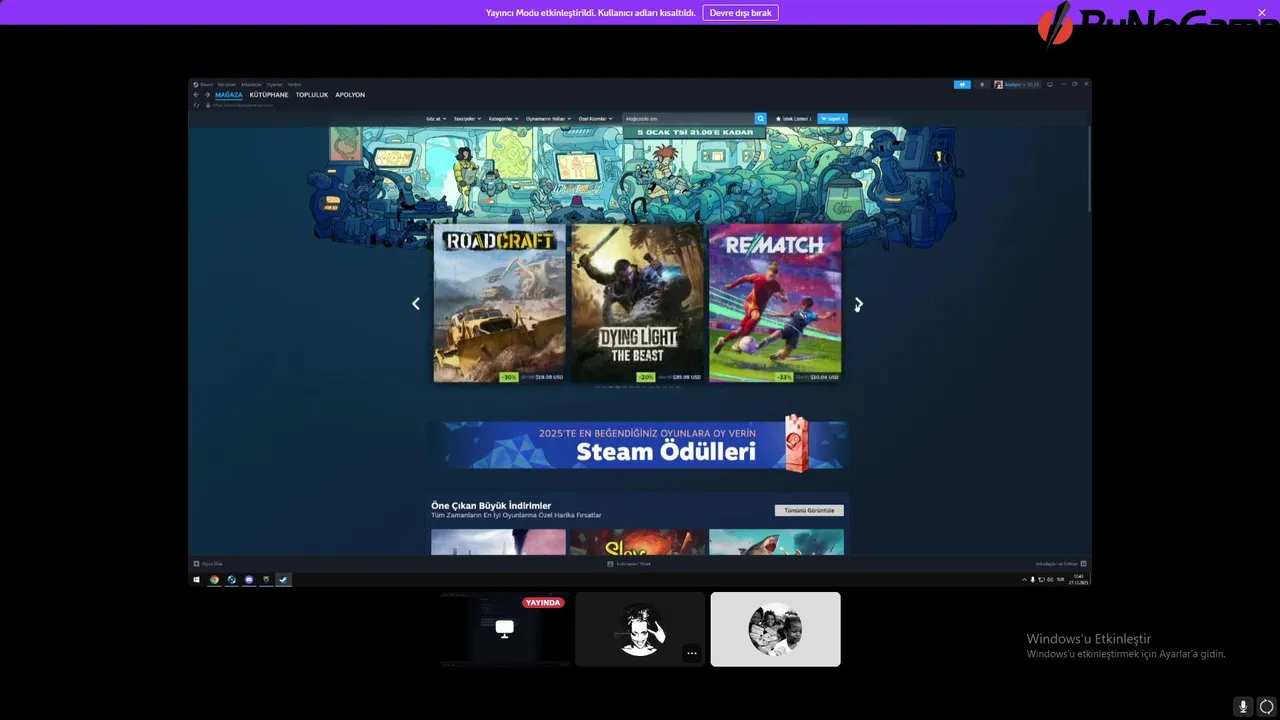This screenshot has width=1280, height=720.
Task: Click the blue announcements megaphone button
Action: coord(962,84)
